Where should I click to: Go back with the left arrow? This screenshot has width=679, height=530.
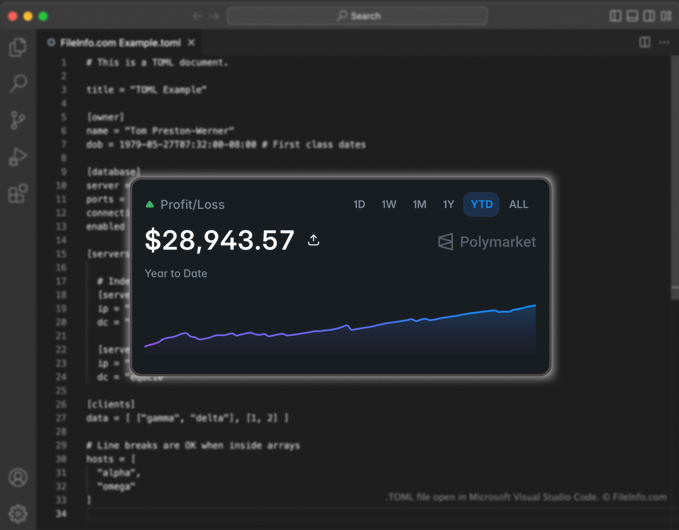pos(197,16)
